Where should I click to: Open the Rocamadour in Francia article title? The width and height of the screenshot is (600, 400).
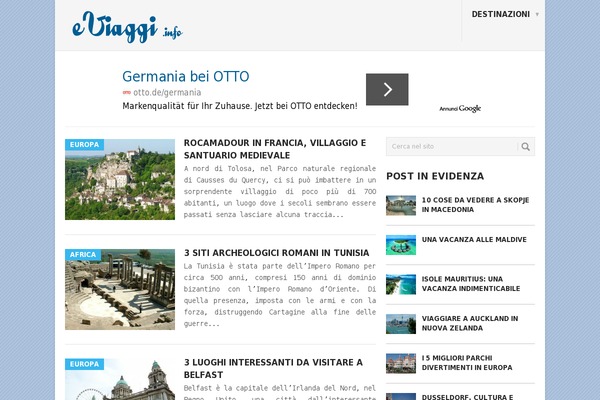pyautogui.click(x=275, y=149)
